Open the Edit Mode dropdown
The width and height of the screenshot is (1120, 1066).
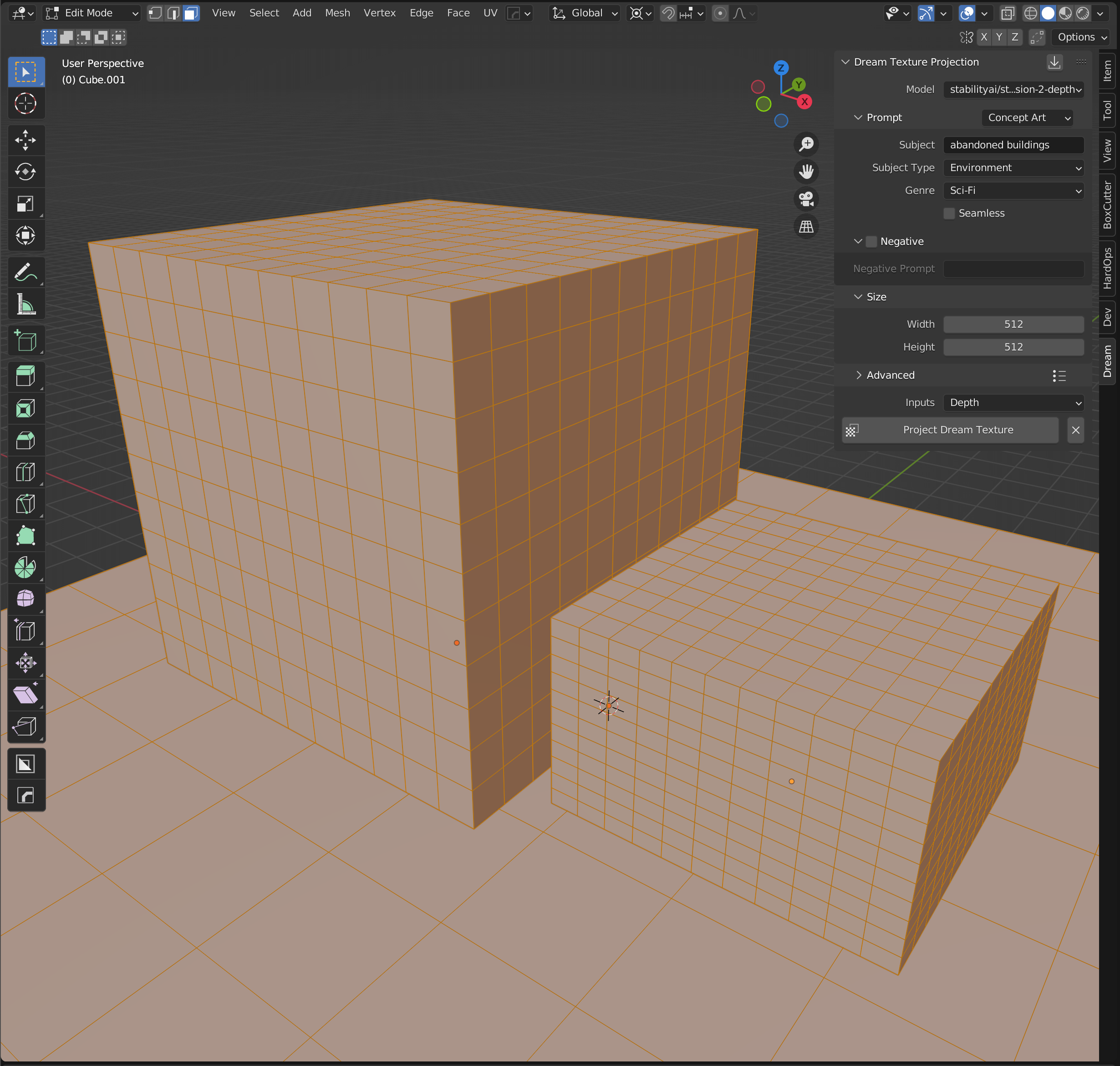pos(92,13)
